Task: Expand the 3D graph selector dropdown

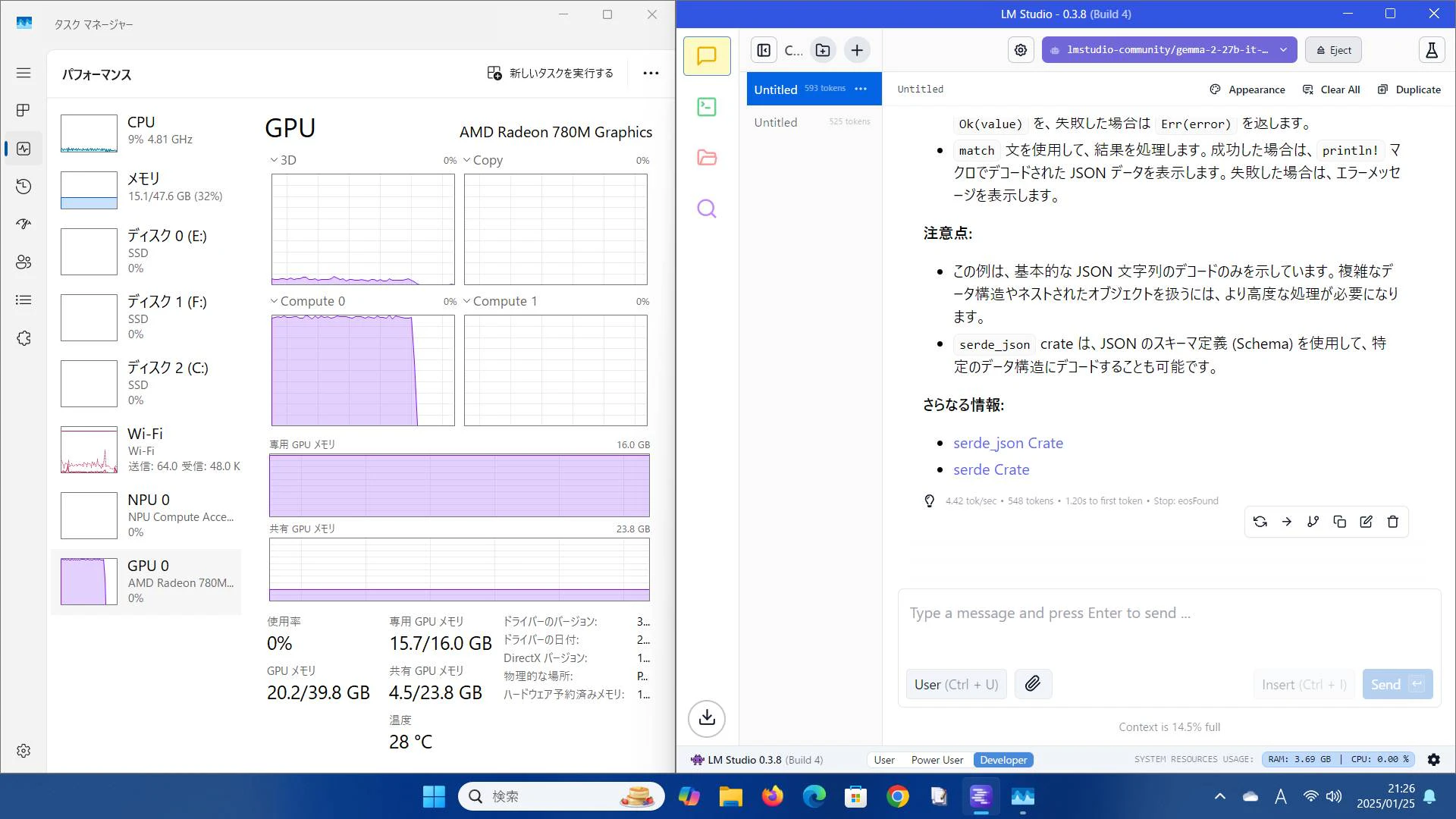Action: point(284,160)
